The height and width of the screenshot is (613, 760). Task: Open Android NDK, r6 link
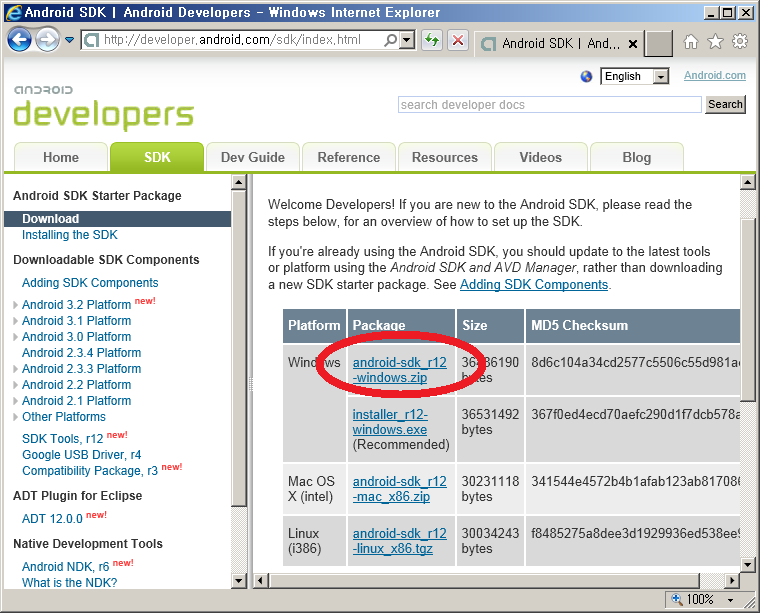click(65, 567)
